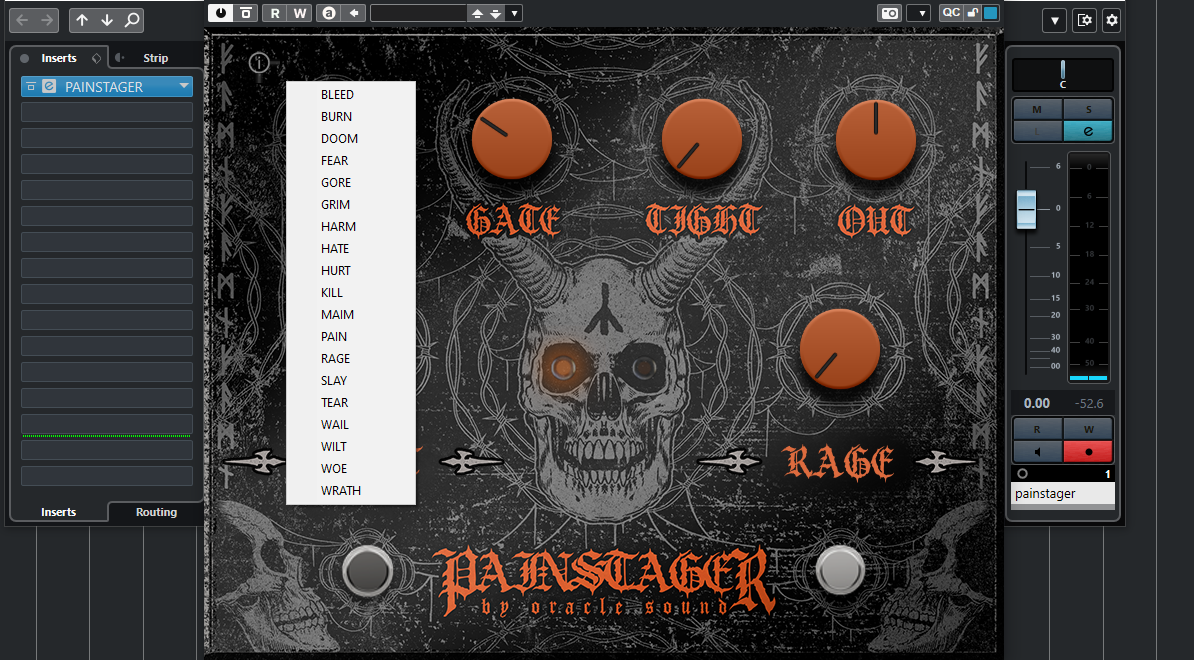Mute the channel with M button
Viewport: 1194px width, 660px height.
coord(1037,108)
